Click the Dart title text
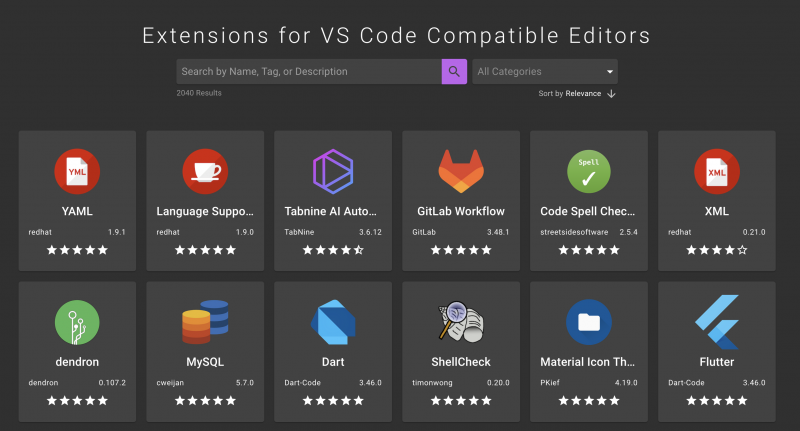800x431 pixels. [x=333, y=362]
